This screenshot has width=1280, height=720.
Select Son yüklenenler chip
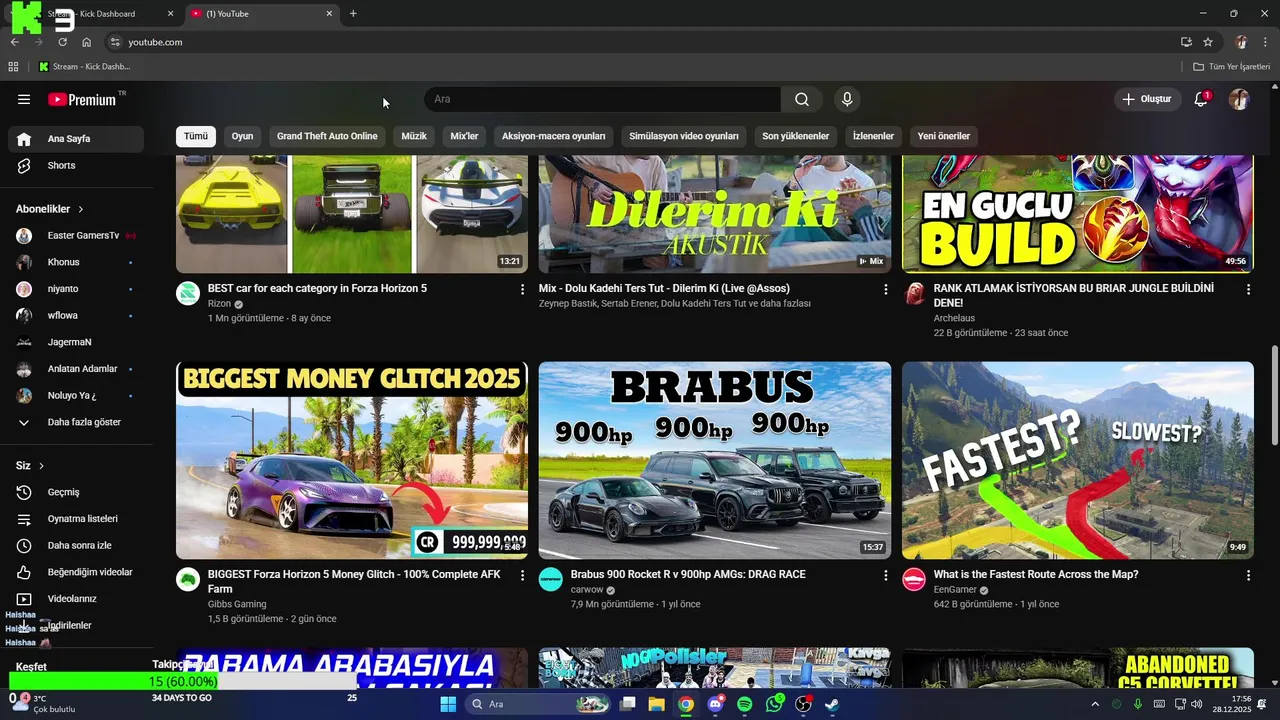pyautogui.click(x=796, y=136)
